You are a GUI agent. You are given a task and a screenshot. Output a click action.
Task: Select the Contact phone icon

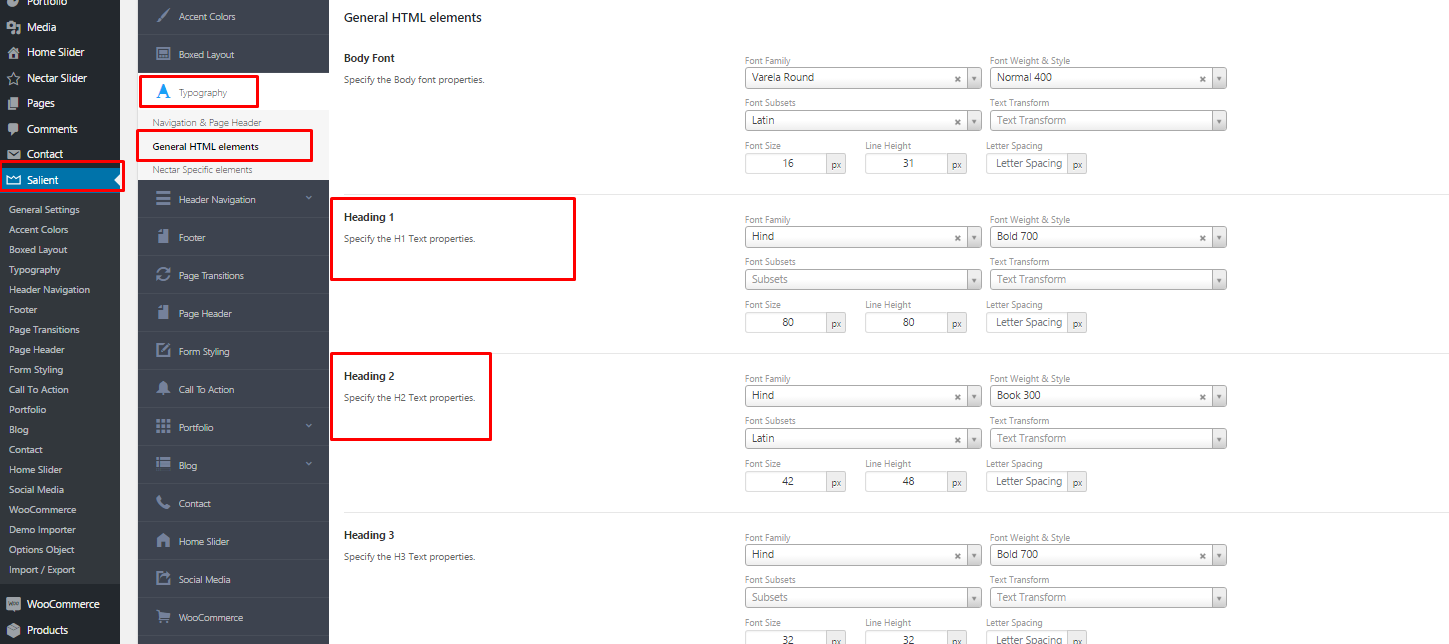(162, 502)
